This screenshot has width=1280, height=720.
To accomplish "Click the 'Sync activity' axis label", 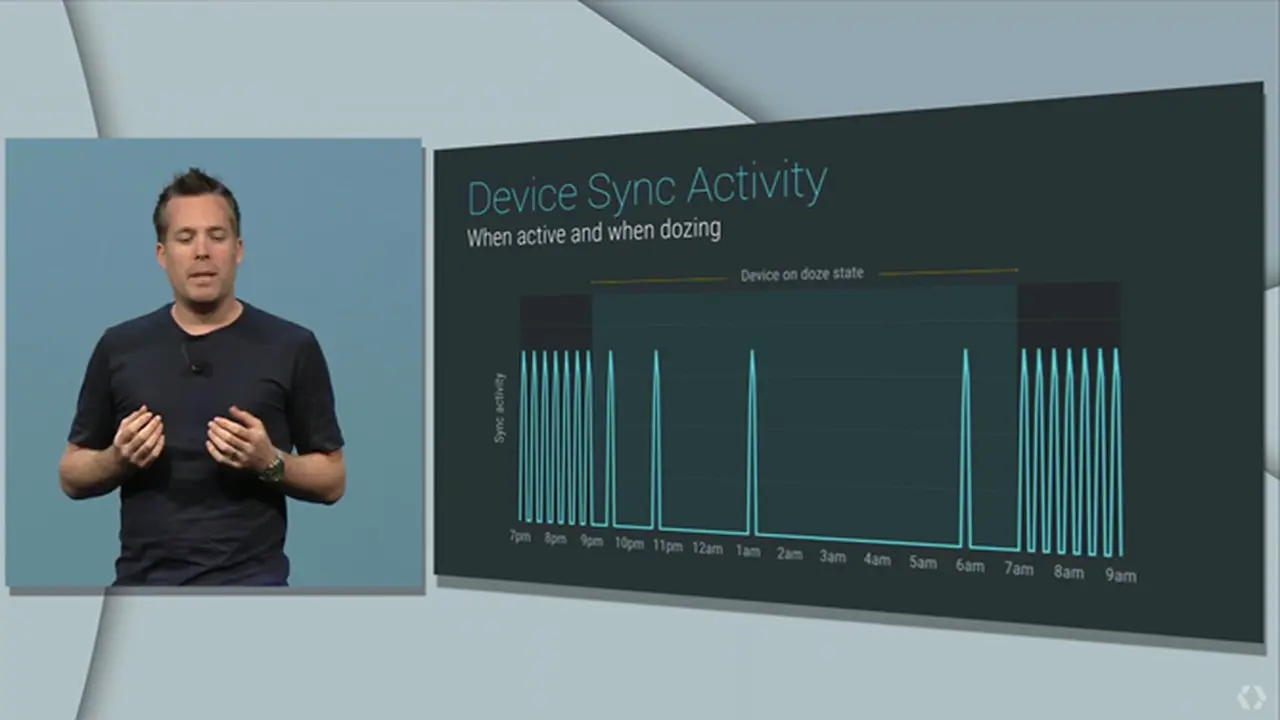I will pyautogui.click(x=499, y=407).
